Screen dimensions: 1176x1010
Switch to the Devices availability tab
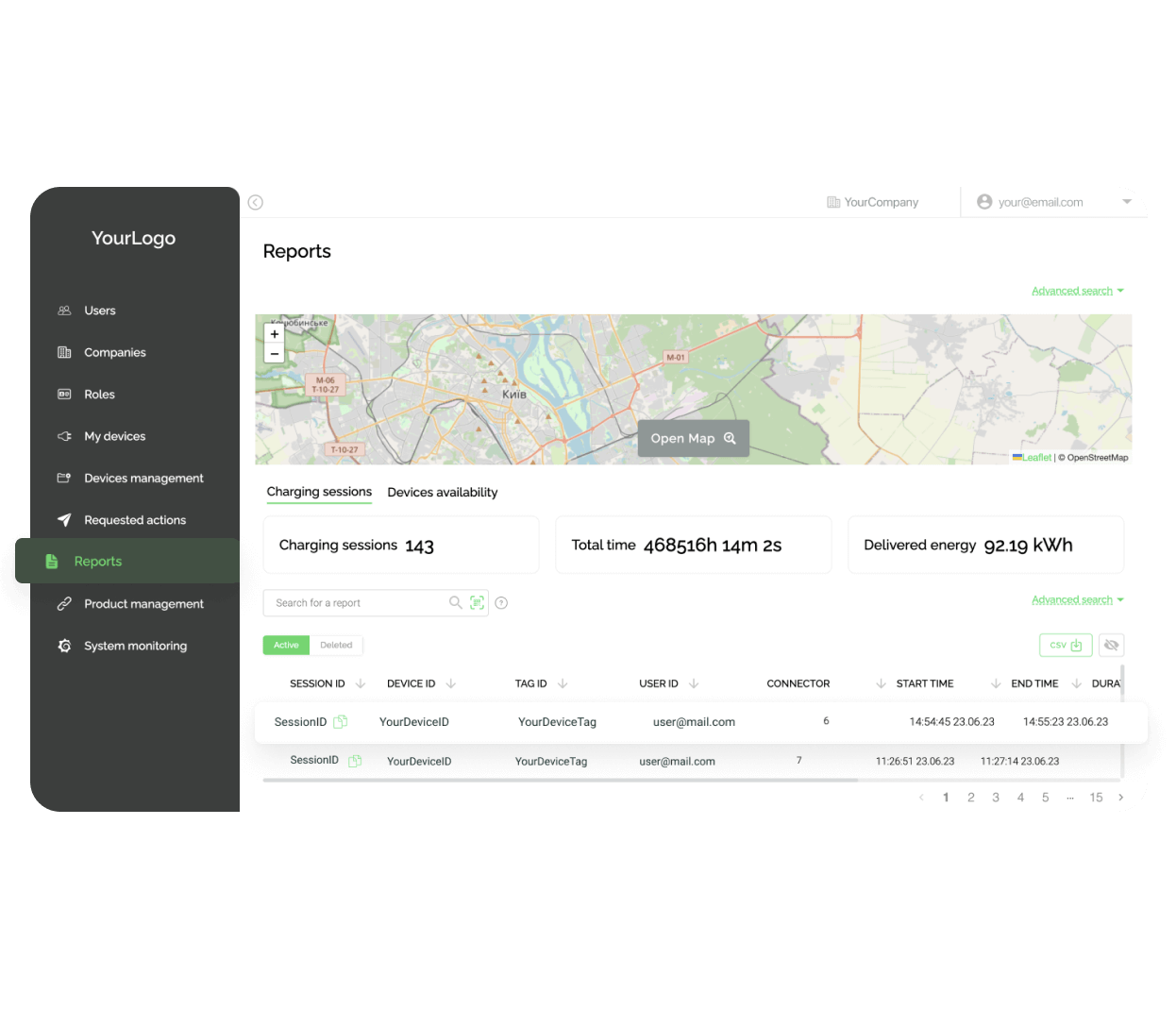coord(442,492)
